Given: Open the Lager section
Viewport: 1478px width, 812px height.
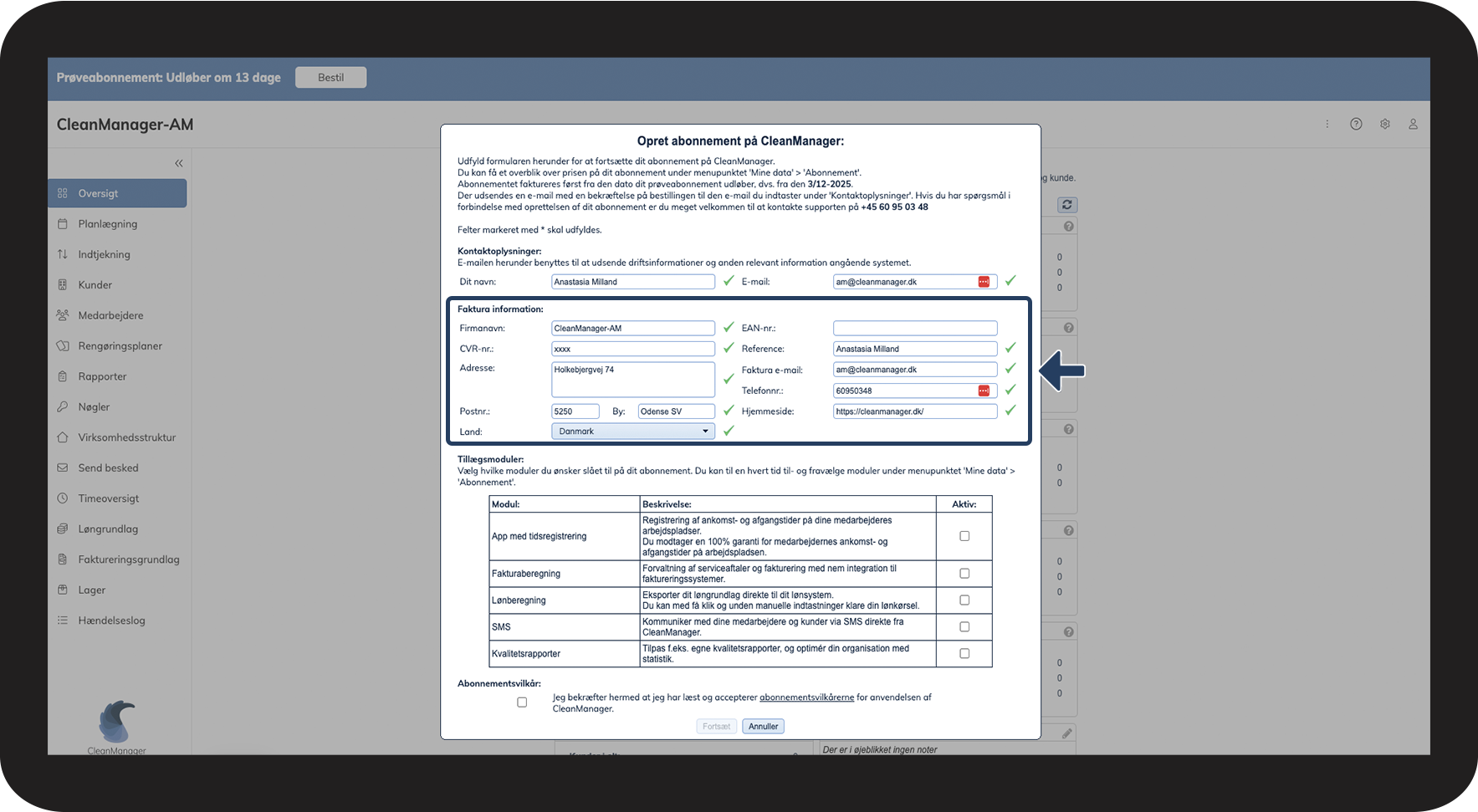Looking at the screenshot, I should tap(92, 590).
